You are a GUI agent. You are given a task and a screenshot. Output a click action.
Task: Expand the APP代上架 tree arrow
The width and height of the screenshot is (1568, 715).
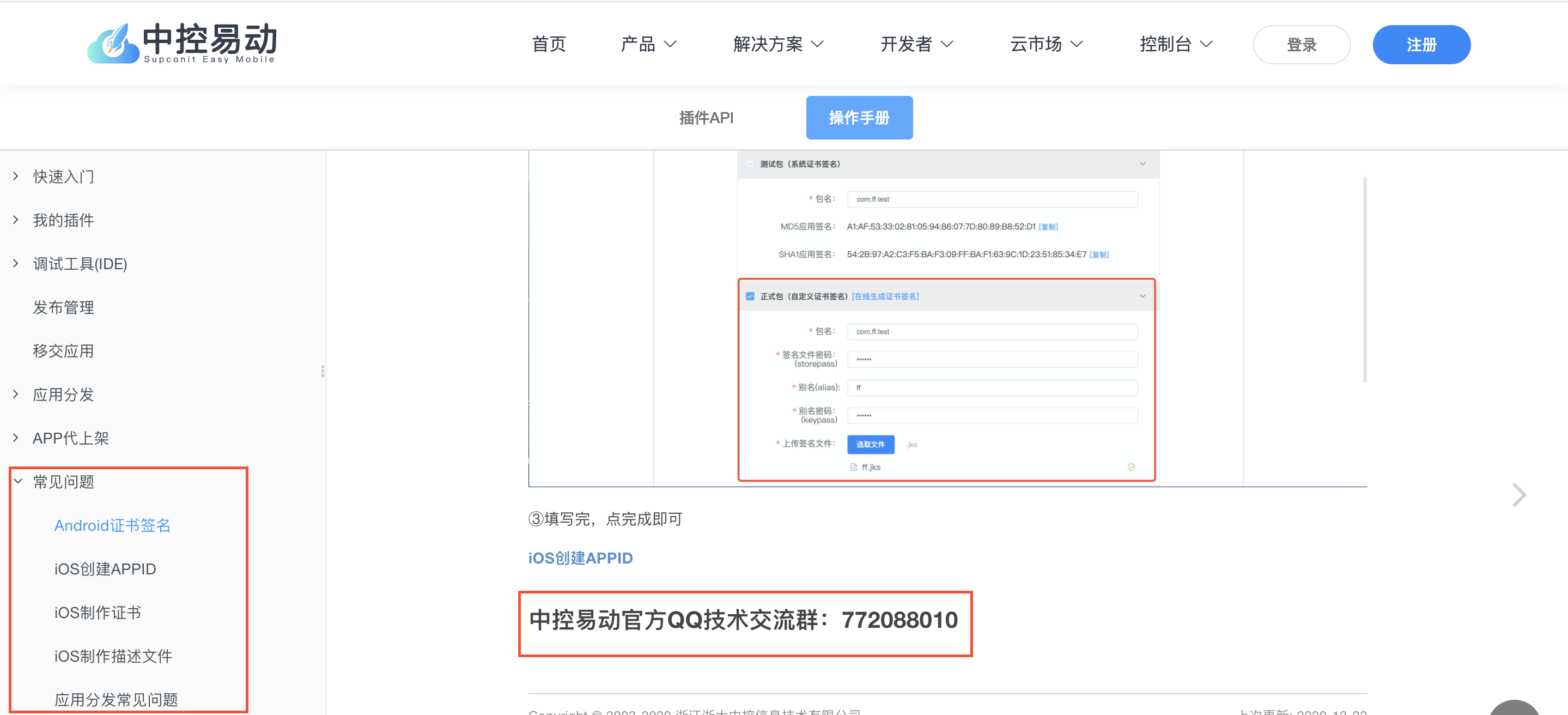[16, 437]
